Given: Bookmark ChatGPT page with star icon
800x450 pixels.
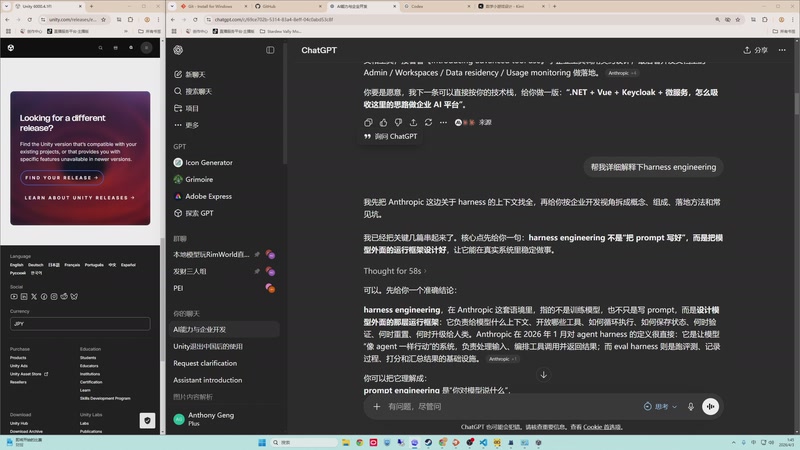Looking at the screenshot, I should 738,19.
